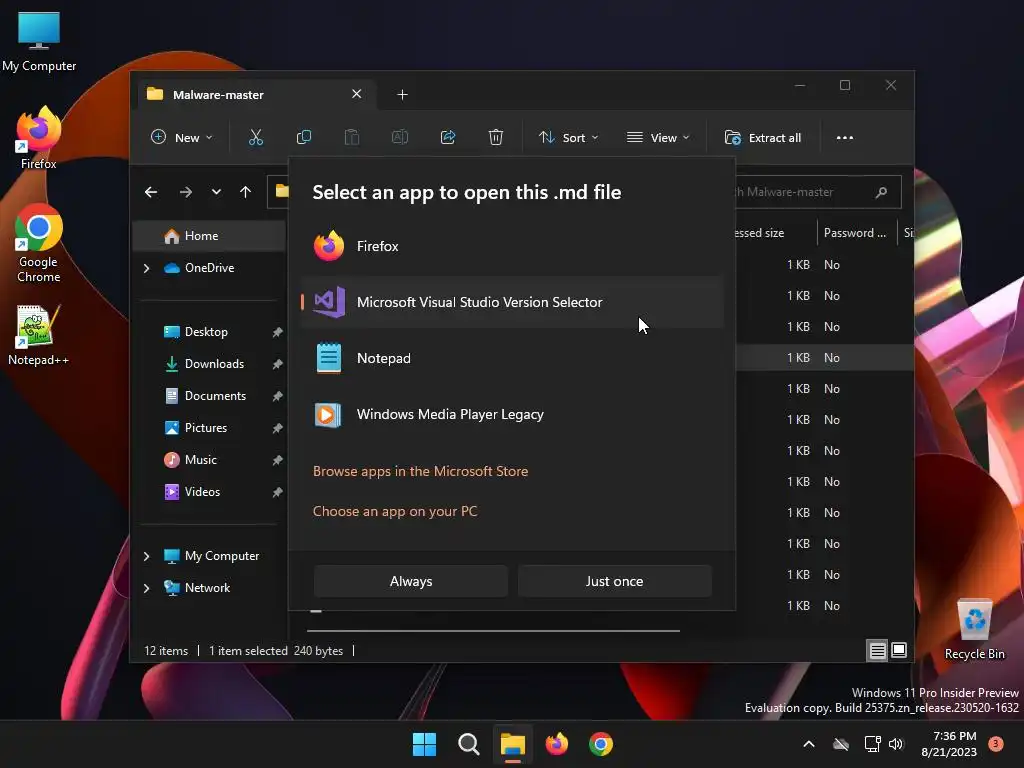The height and width of the screenshot is (768, 1024).
Task: Open the Sort dropdown
Action: [x=568, y=138]
